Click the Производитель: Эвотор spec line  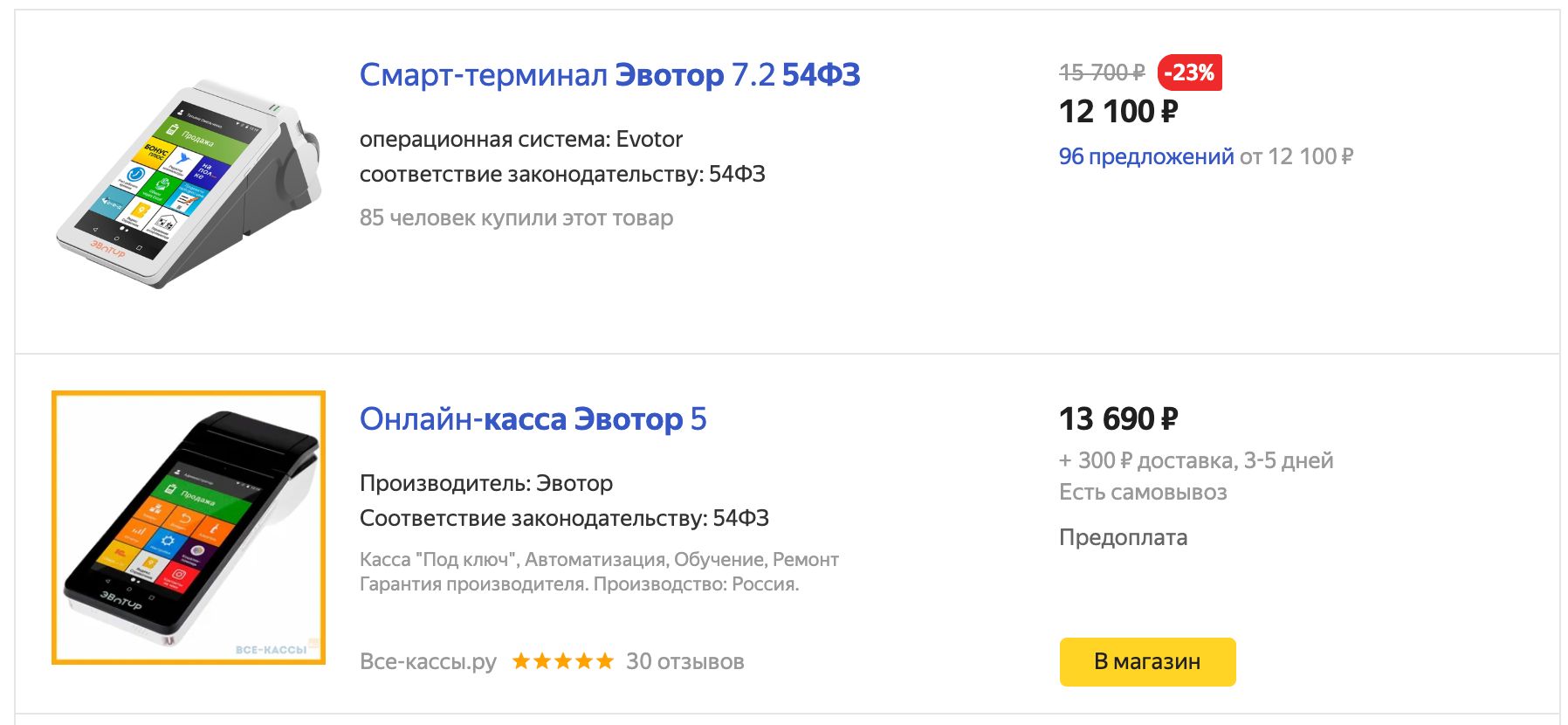[x=485, y=483]
